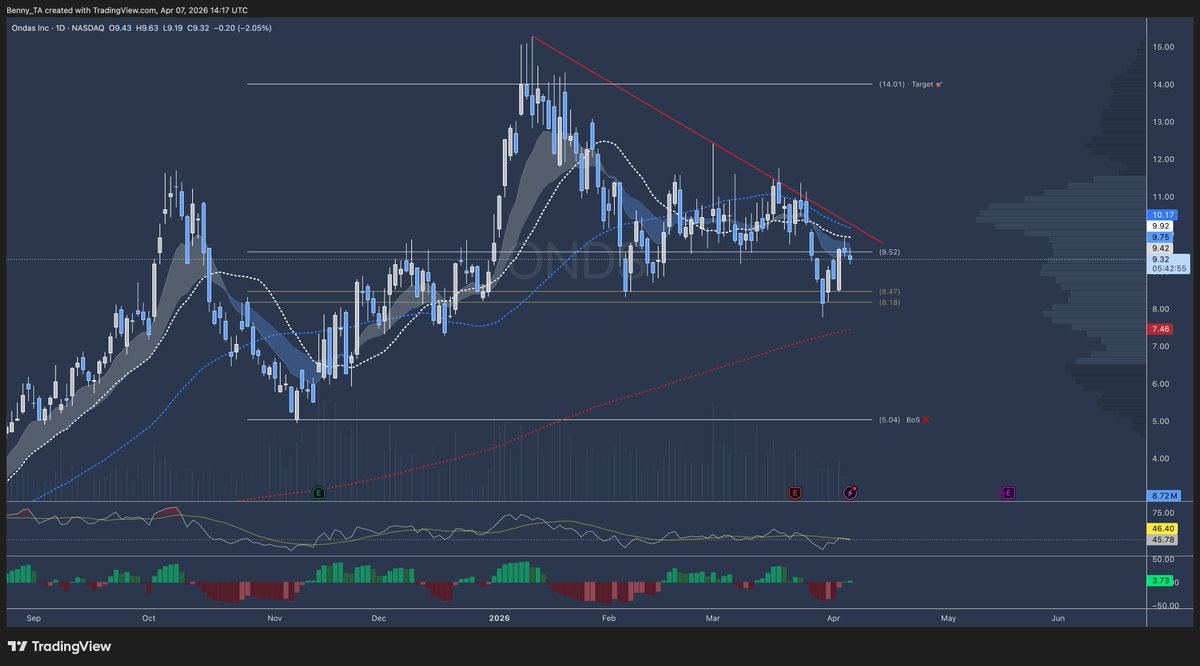
Task: Click the 12.00 price scale tick
Action: point(1163,159)
